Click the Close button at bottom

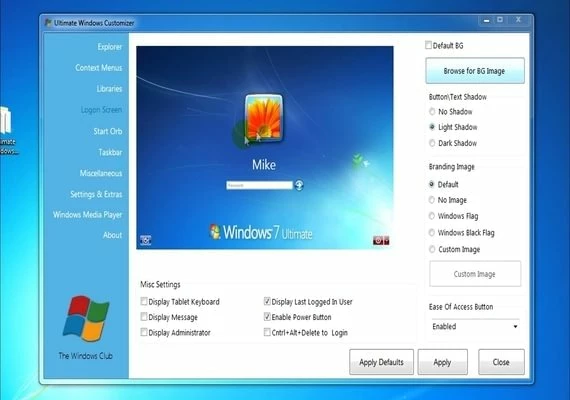501,362
